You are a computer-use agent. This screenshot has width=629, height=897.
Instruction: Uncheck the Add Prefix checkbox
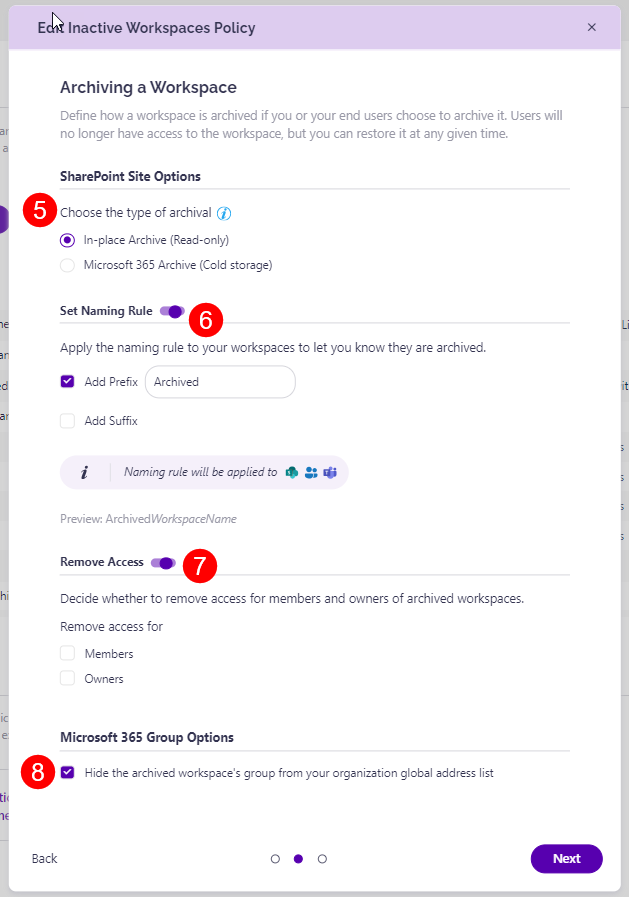(67, 381)
